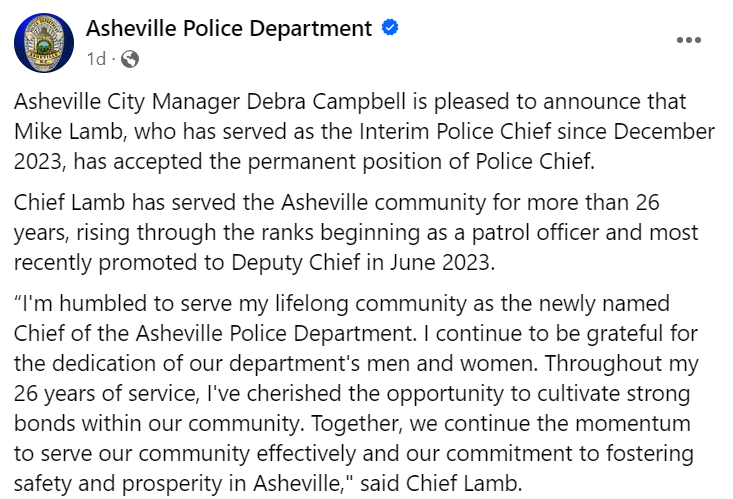This screenshot has width=733, height=499.
Task: Open the Asheville Police Department page name link
Action: click(x=230, y=28)
